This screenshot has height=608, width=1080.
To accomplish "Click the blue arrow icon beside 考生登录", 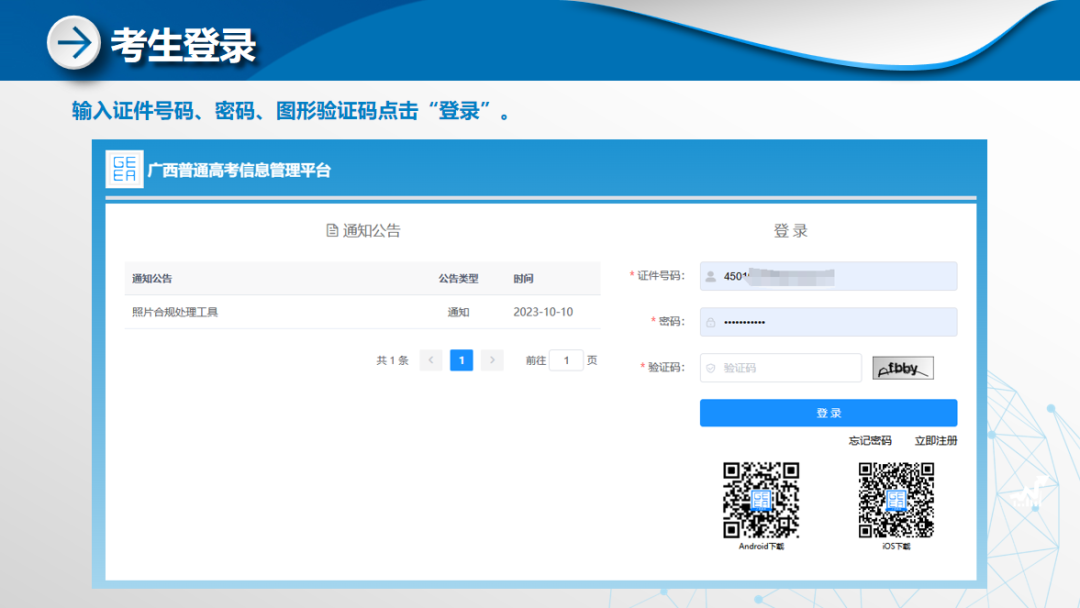I will click(x=74, y=43).
